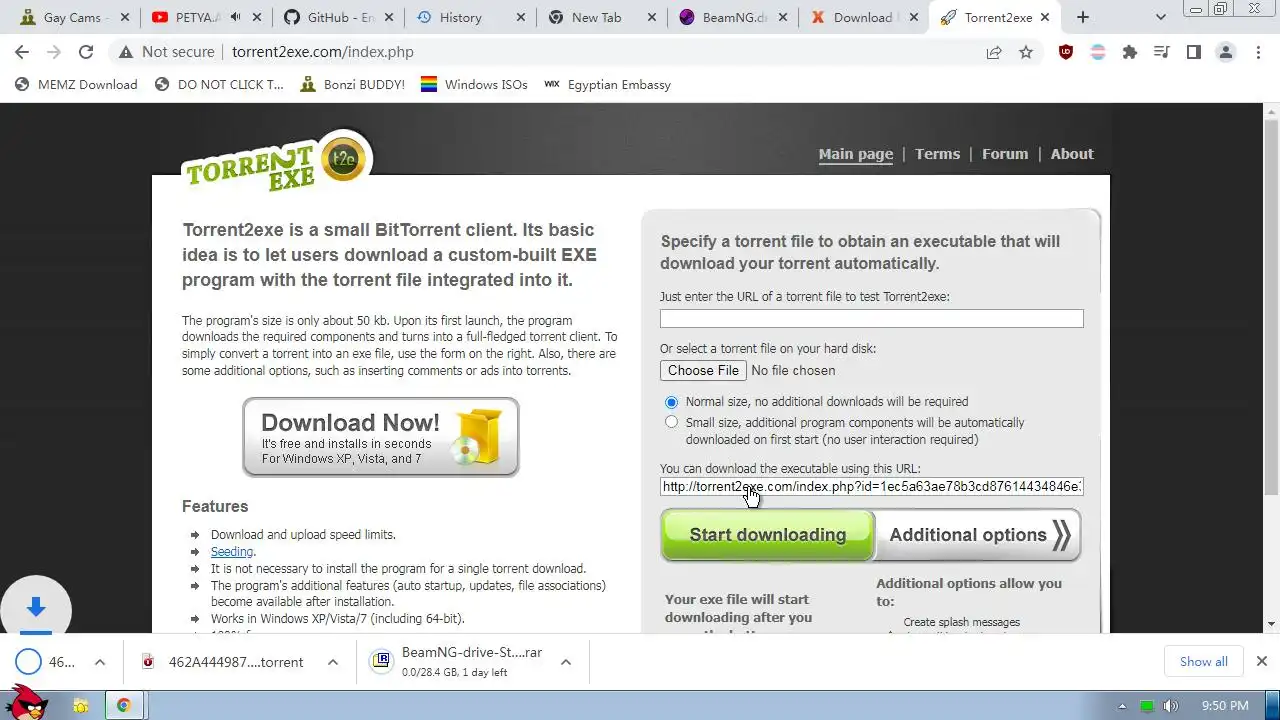Open the DO NOT CLICK bookmark
Image resolution: width=1280 pixels, height=720 pixels.
pyautogui.click(x=219, y=85)
